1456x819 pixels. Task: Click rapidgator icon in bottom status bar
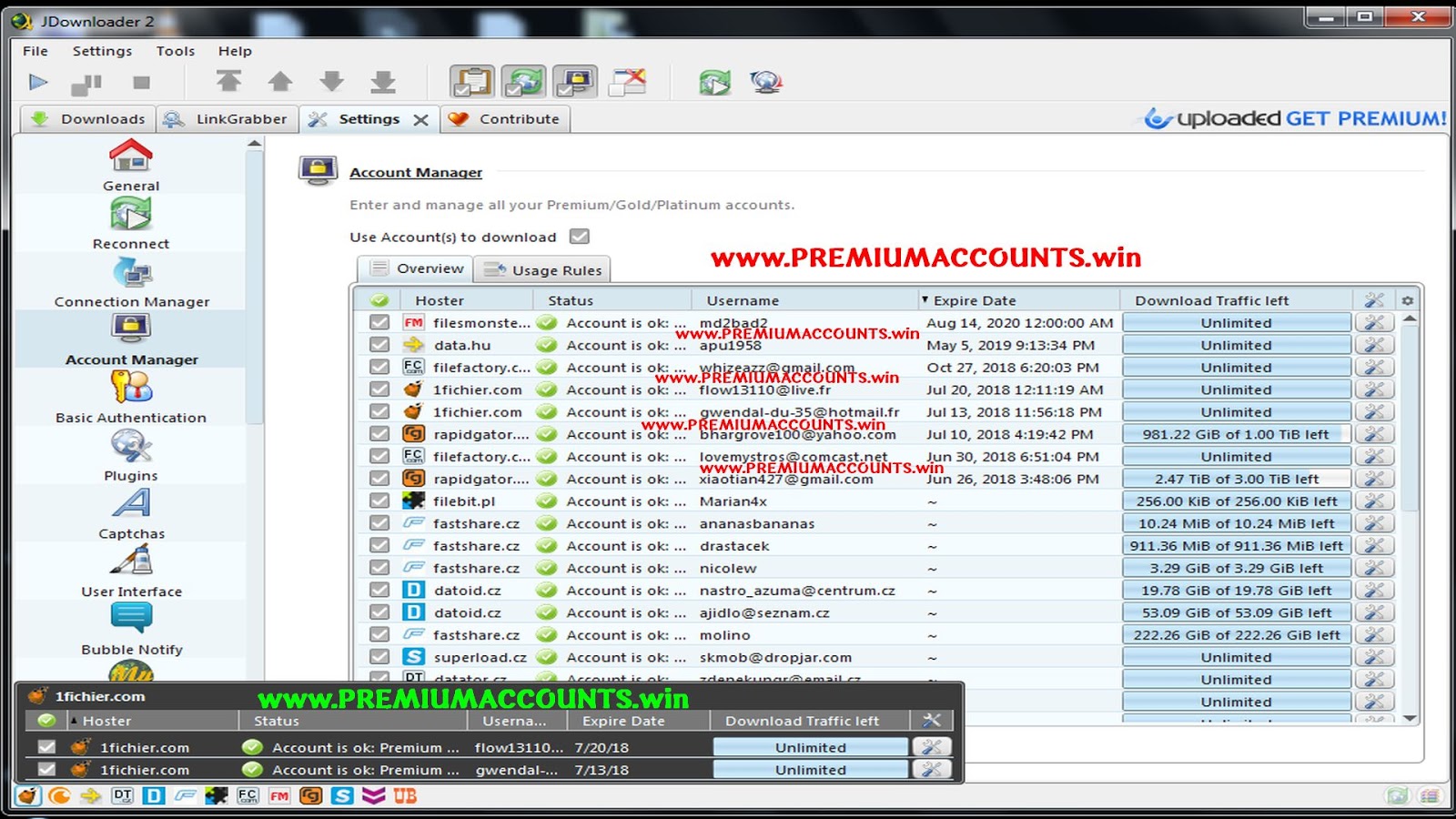click(x=310, y=795)
